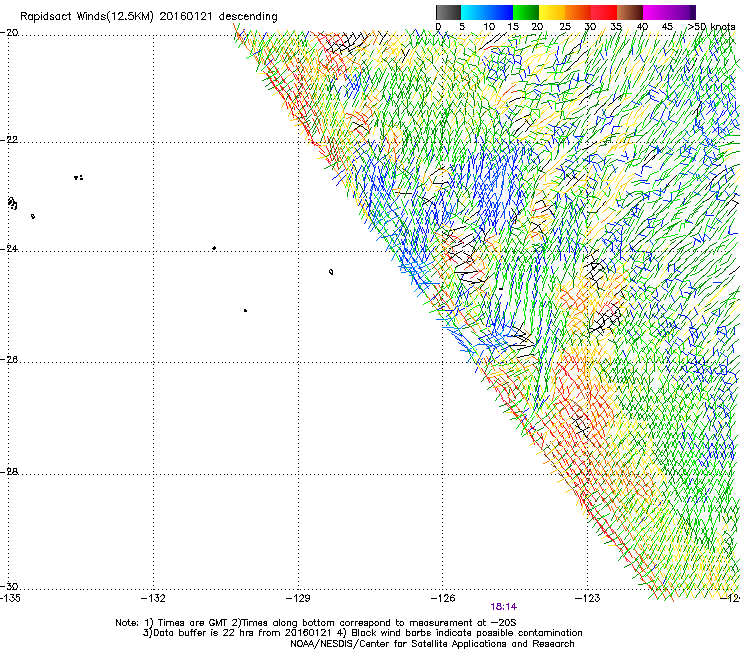The width and height of the screenshot is (740, 650).
Task: Click the word 'descending' in the title
Action: pyautogui.click(x=248, y=17)
